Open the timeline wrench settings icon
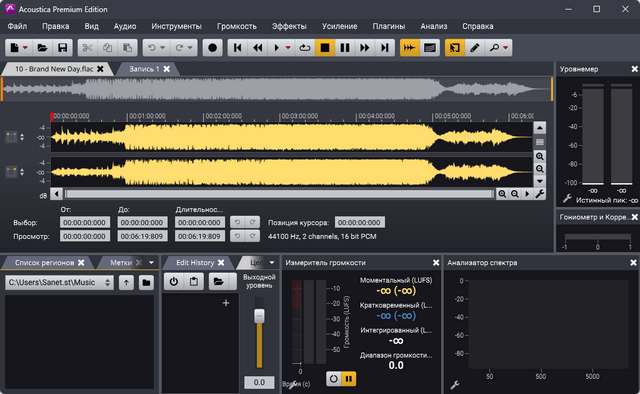This screenshot has height=394, width=640. [540, 194]
